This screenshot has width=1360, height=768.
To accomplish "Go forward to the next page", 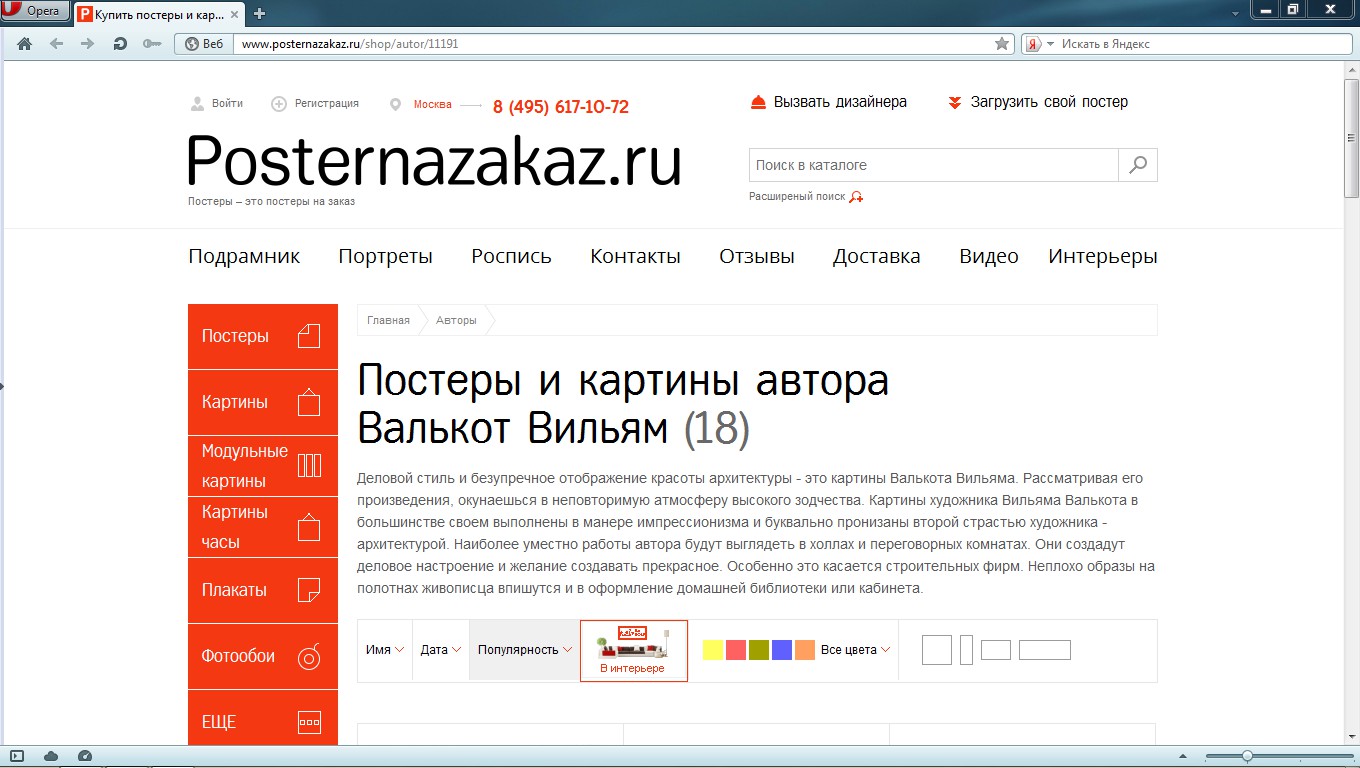I will tap(87, 44).
